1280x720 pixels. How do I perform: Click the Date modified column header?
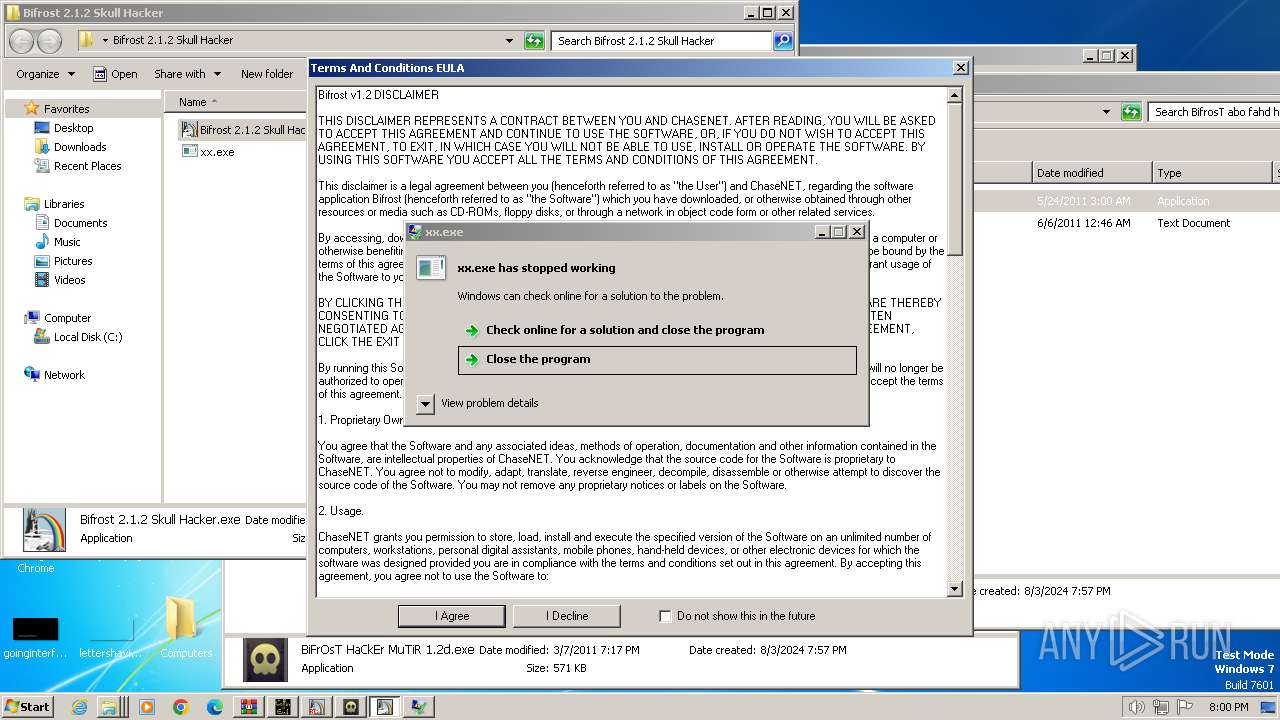(1092, 173)
